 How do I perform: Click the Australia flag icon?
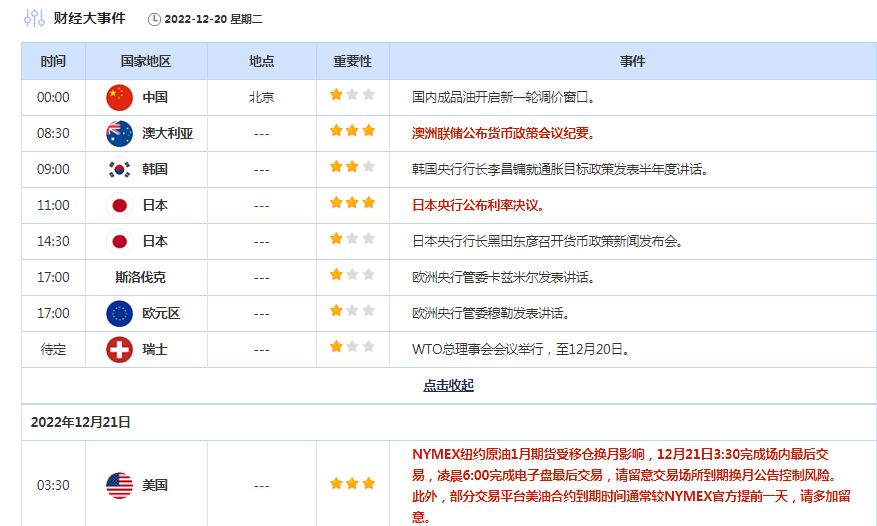(119, 133)
